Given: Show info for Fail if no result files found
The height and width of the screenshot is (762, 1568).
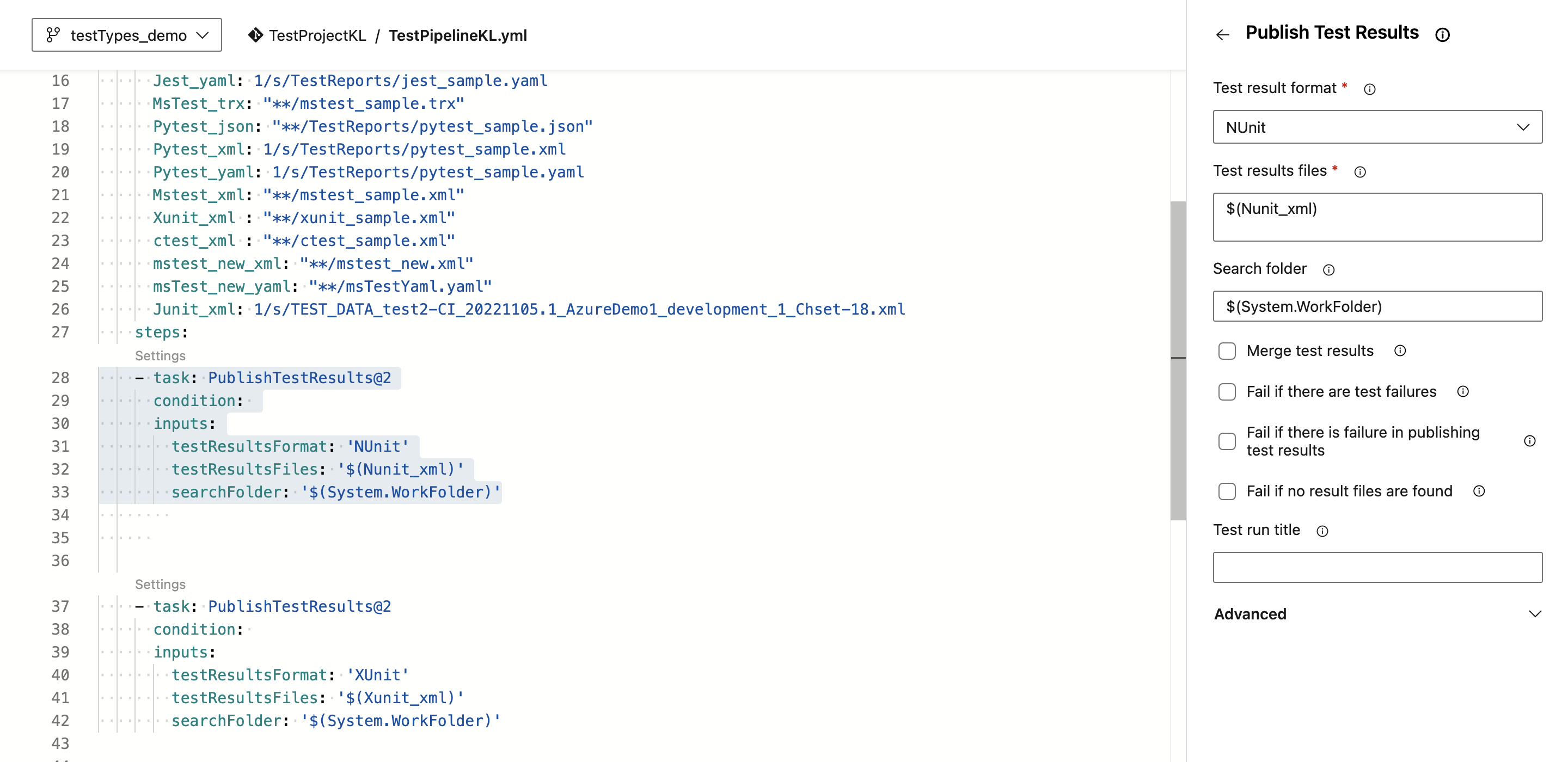Looking at the screenshot, I should point(1479,491).
